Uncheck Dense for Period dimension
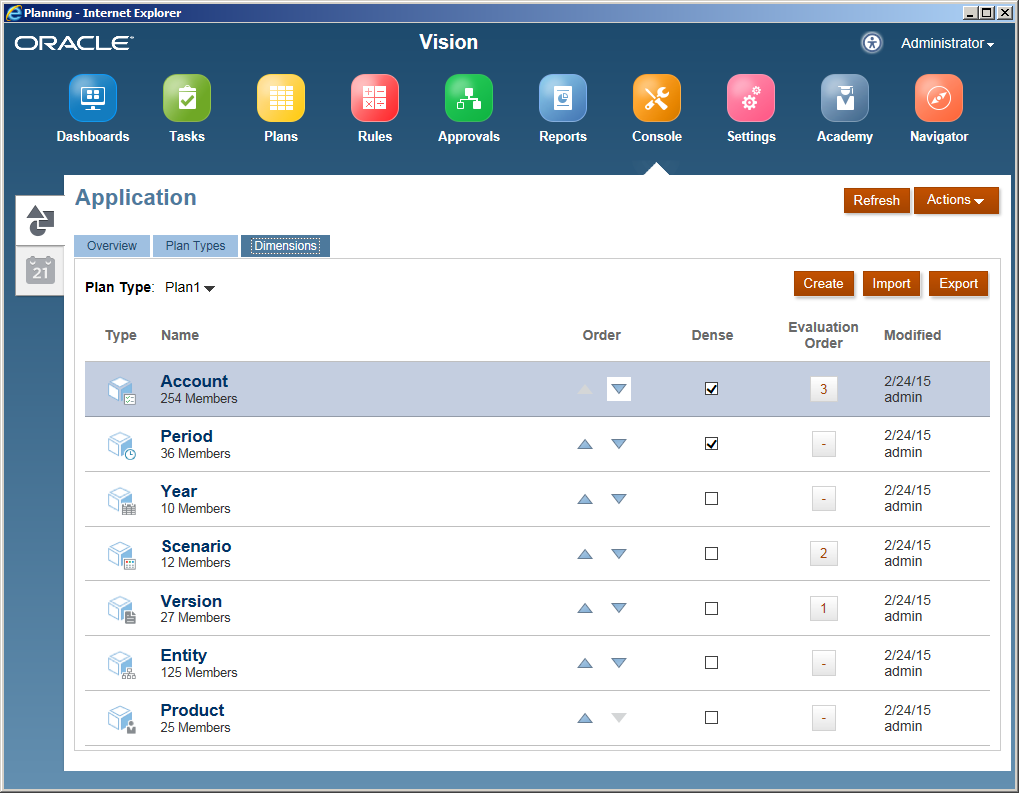This screenshot has height=793, width=1019. tap(712, 444)
